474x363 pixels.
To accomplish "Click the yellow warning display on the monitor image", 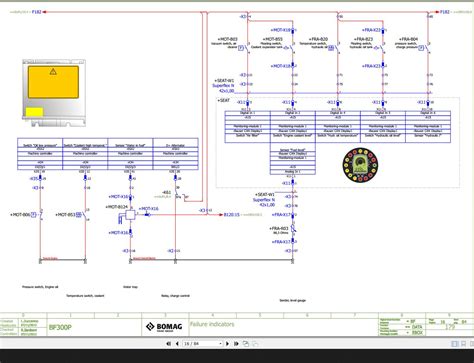I will point(53,82).
